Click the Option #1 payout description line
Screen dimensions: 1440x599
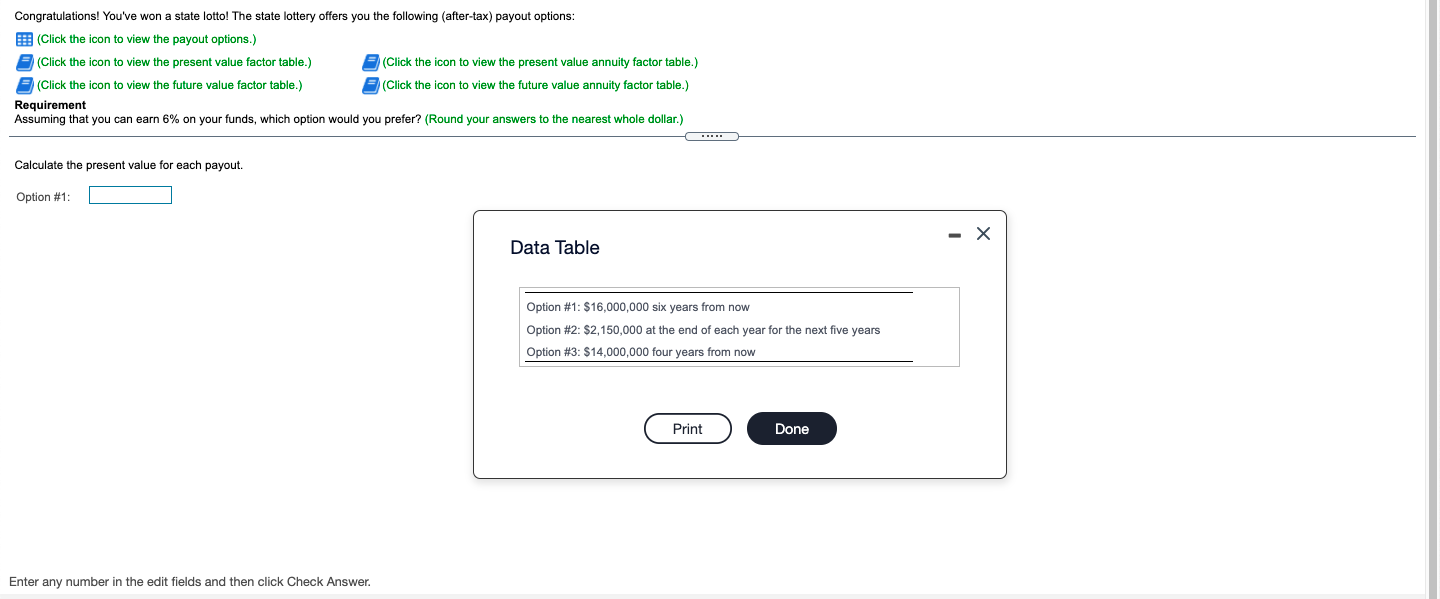click(640, 307)
